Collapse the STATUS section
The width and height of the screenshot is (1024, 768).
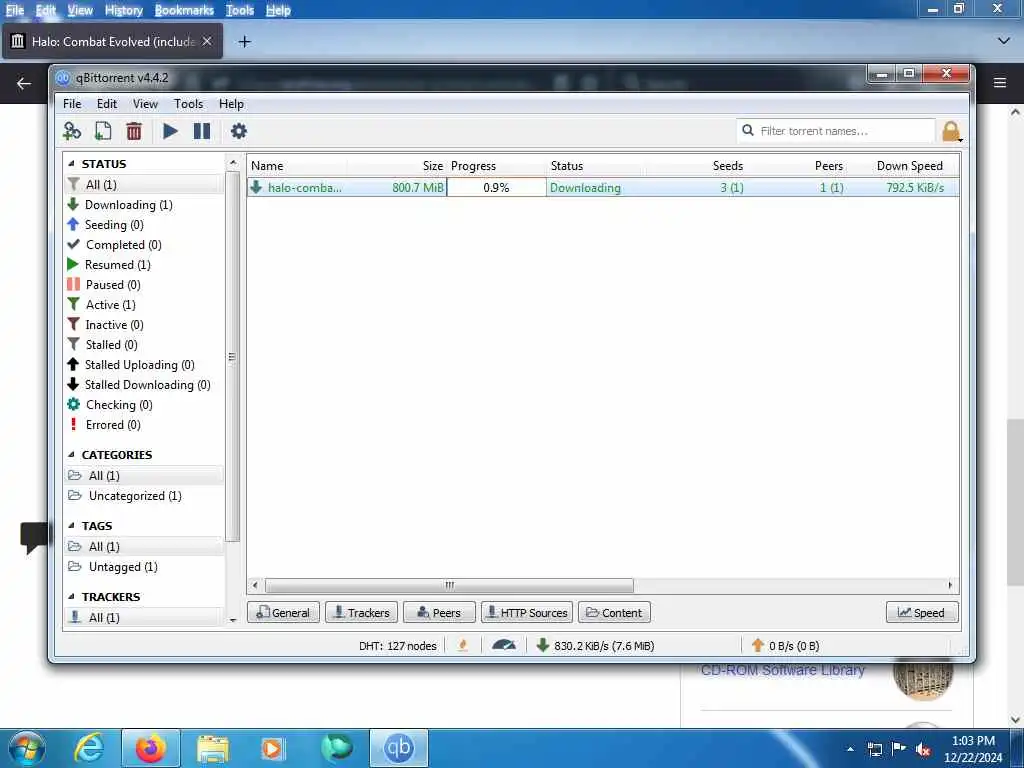pos(72,164)
